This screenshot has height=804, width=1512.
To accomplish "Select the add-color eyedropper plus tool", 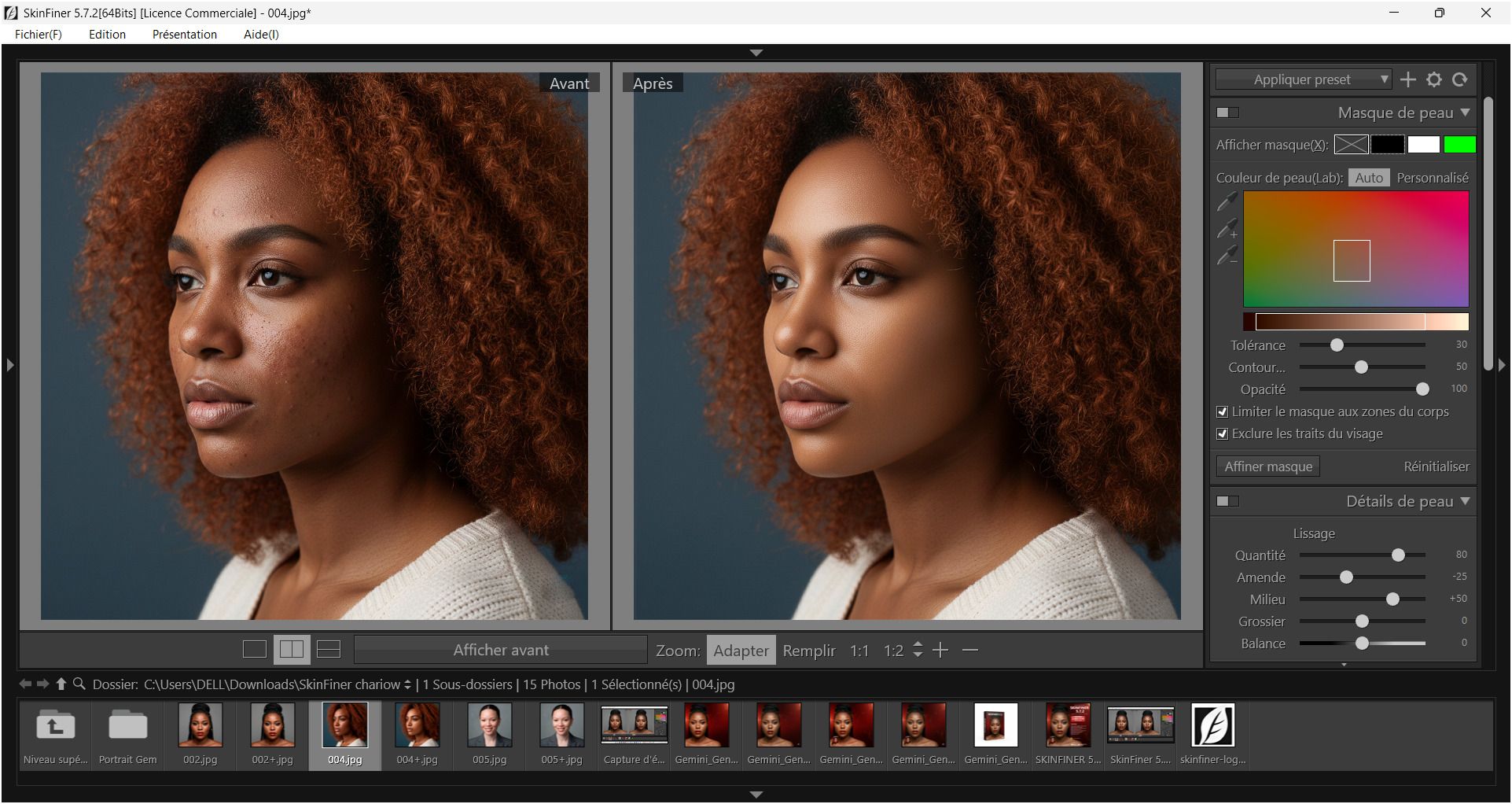I will [x=1227, y=229].
